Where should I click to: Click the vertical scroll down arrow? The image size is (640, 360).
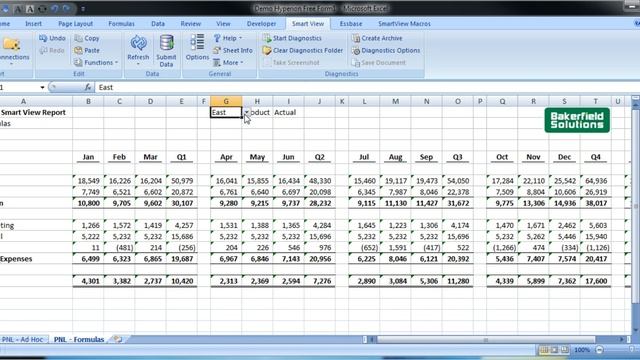click(635, 330)
